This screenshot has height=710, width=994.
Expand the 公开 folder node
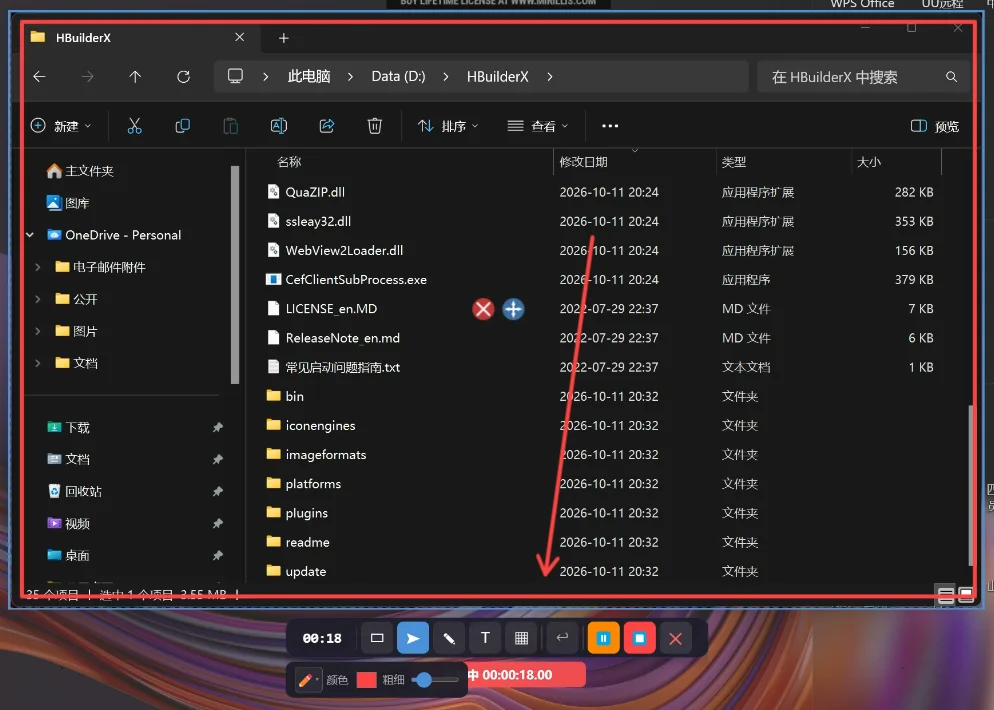37,299
